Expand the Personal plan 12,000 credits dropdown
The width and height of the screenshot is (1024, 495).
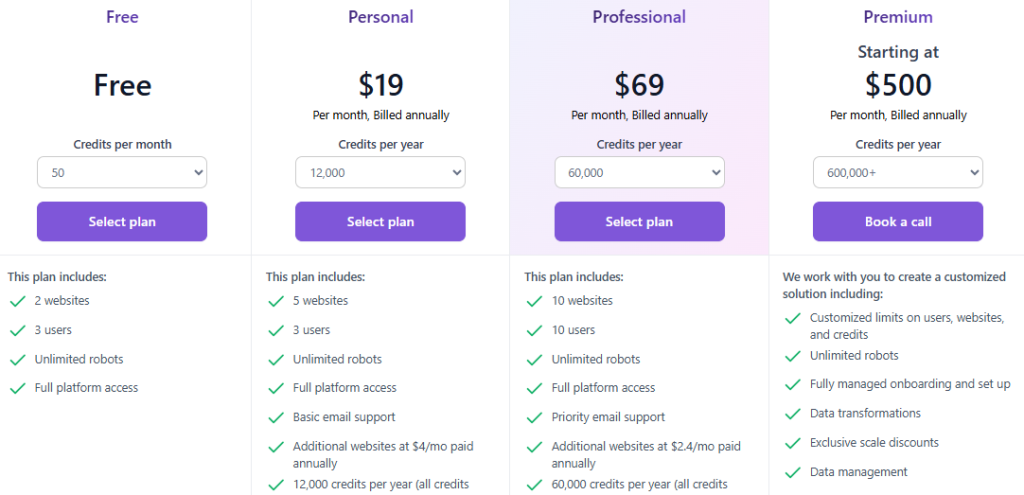click(x=380, y=173)
